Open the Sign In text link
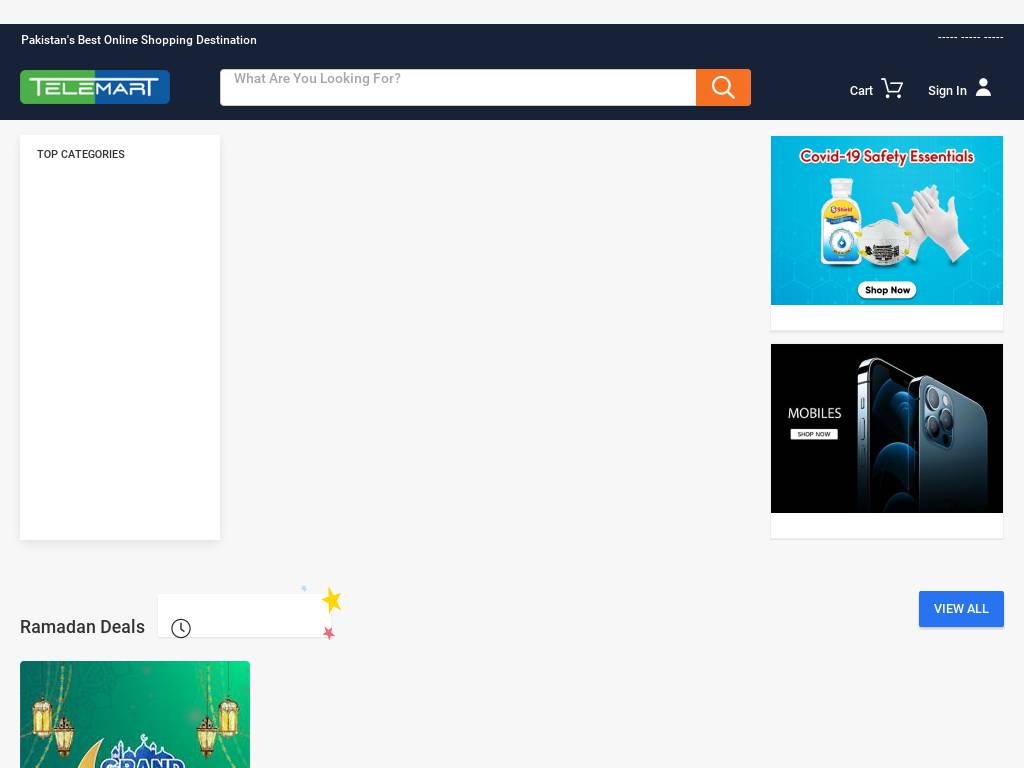1024x768 pixels. [x=947, y=91]
